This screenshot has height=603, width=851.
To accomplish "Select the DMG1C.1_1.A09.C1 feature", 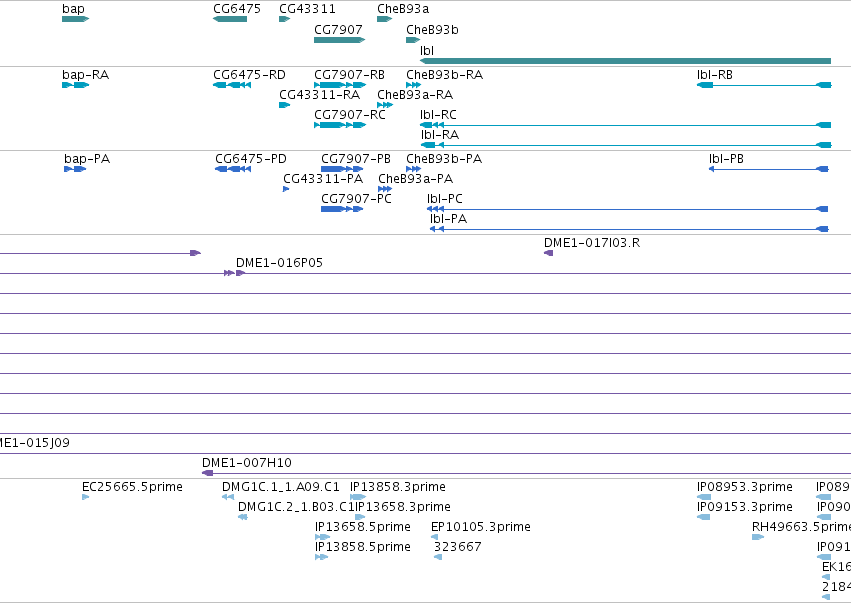I will coord(228,497).
